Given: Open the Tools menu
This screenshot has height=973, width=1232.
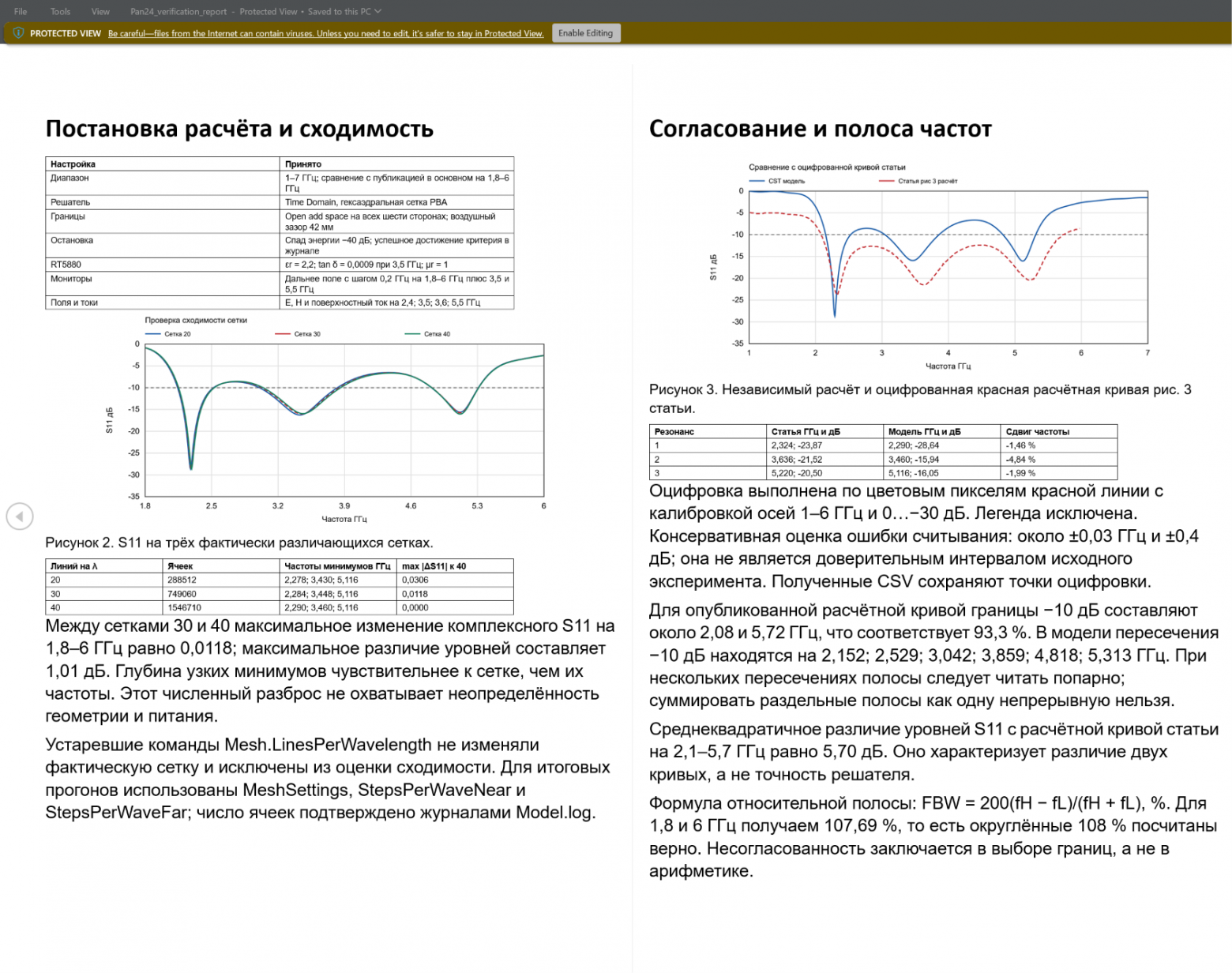Looking at the screenshot, I should (61, 12).
